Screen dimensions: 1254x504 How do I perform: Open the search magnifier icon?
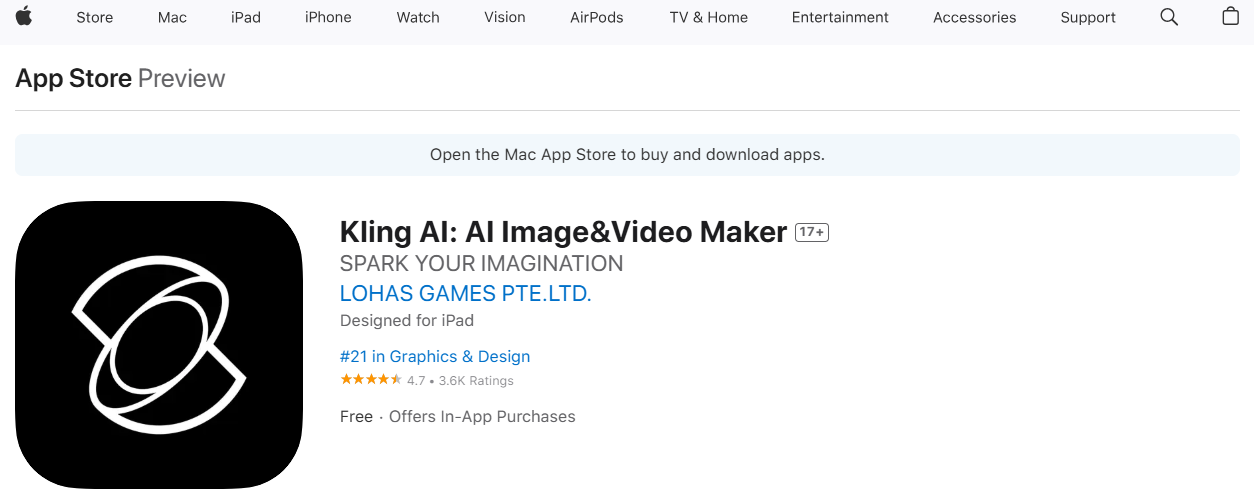(x=1169, y=17)
